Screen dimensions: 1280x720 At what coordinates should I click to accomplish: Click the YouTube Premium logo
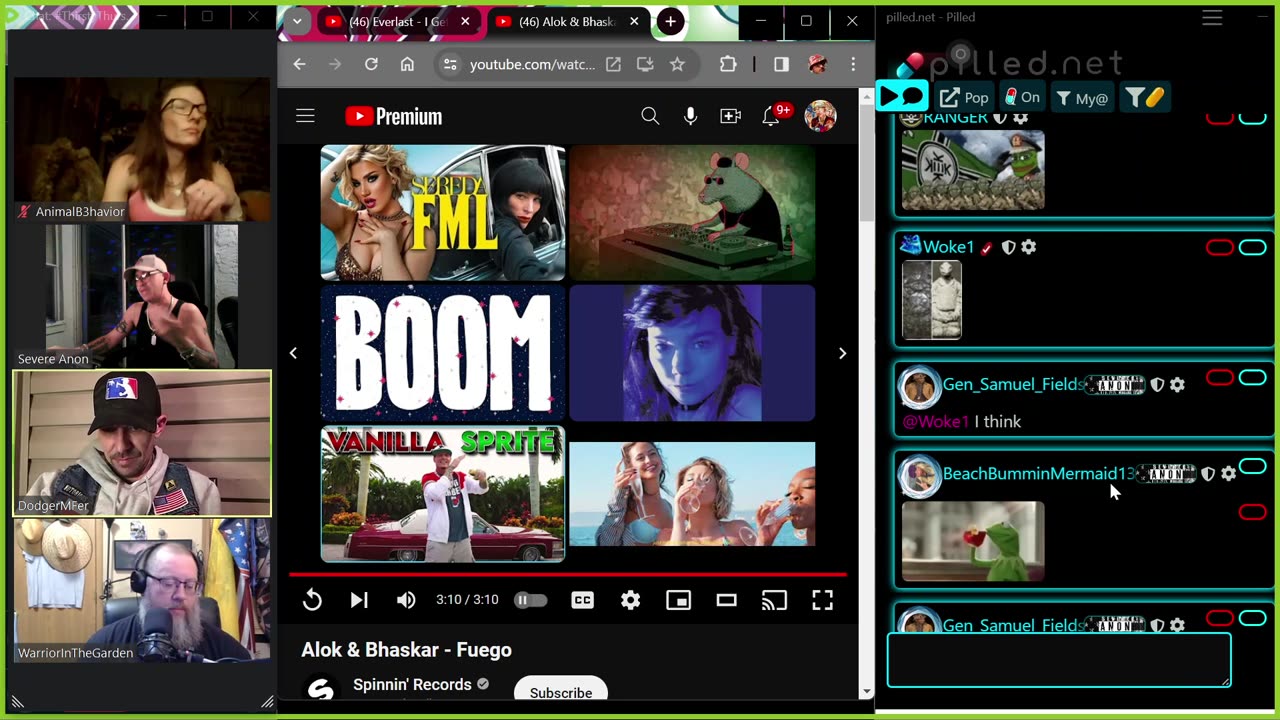[394, 117]
